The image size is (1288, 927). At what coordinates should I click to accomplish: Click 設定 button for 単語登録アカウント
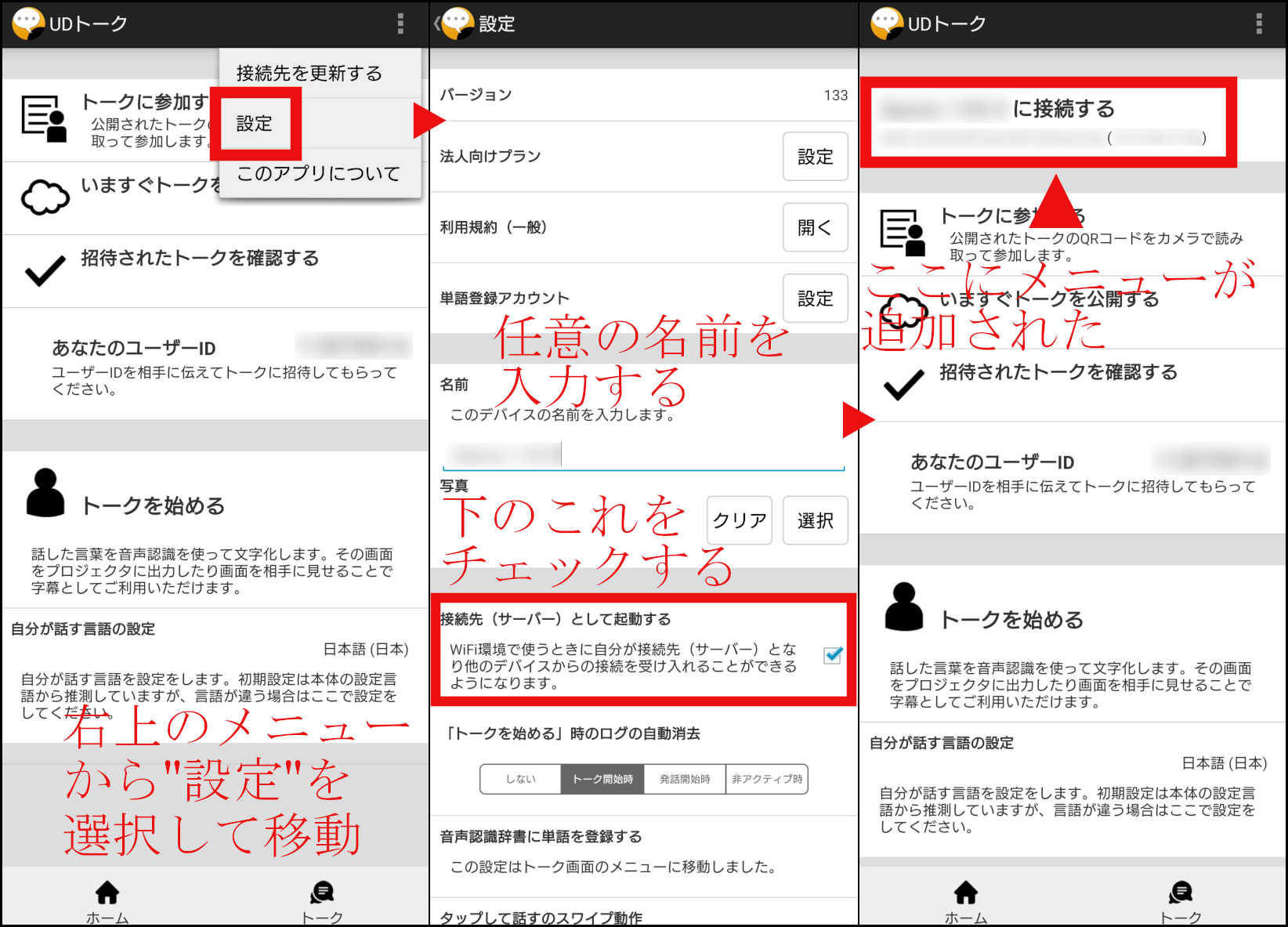(x=815, y=298)
